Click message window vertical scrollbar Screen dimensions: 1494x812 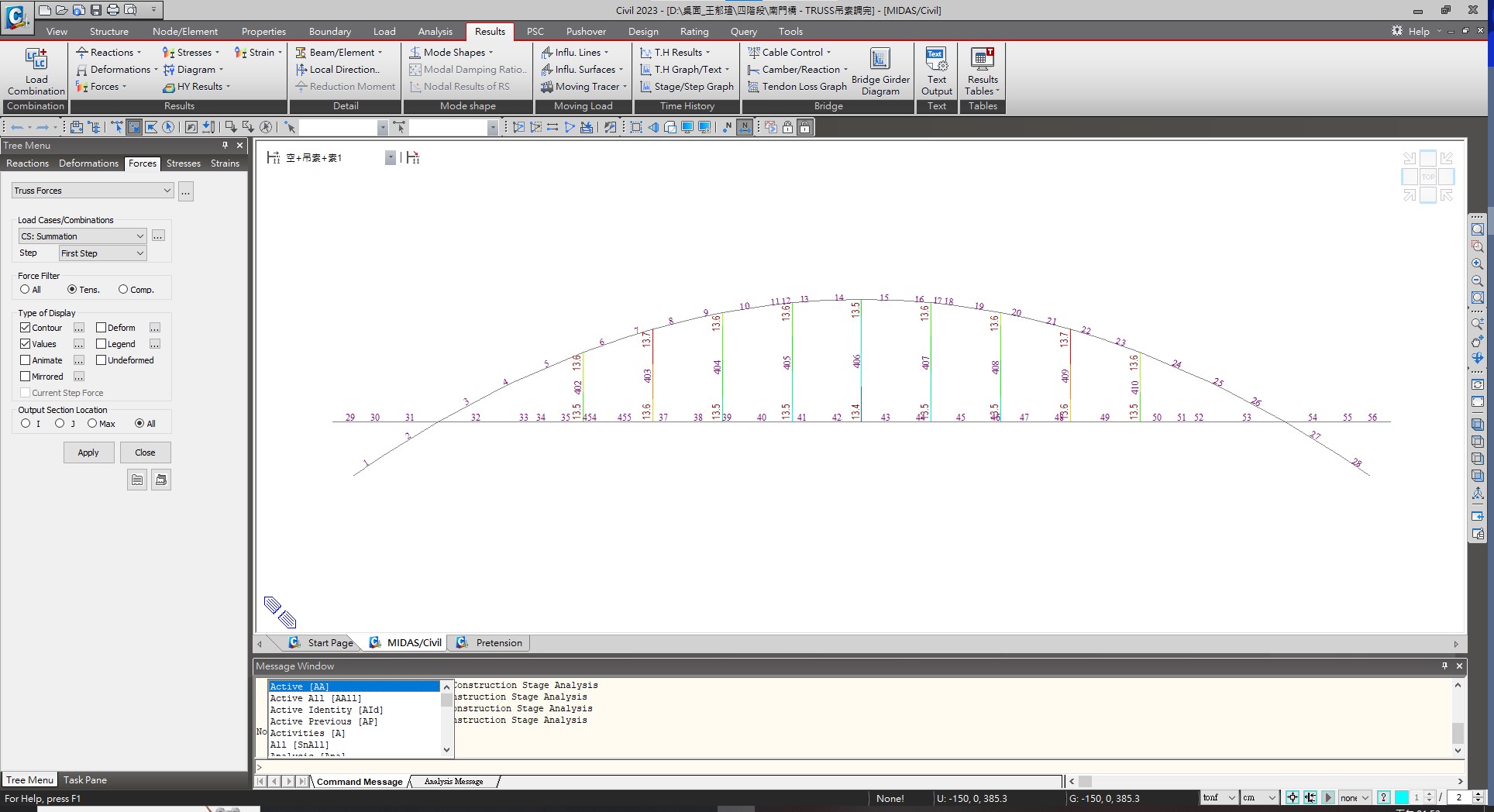click(1458, 717)
